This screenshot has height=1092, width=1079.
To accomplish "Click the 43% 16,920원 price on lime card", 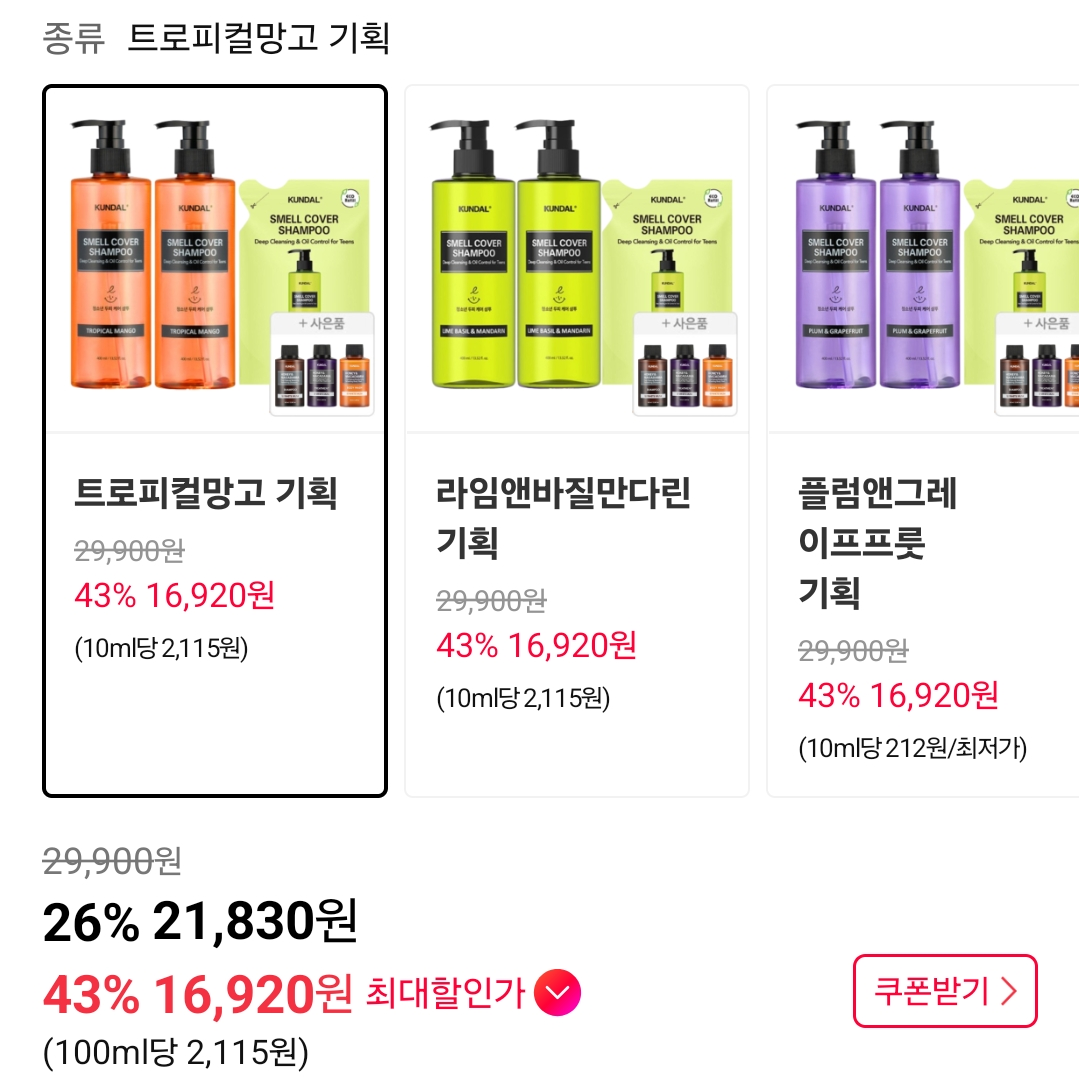I will pyautogui.click(x=536, y=646).
